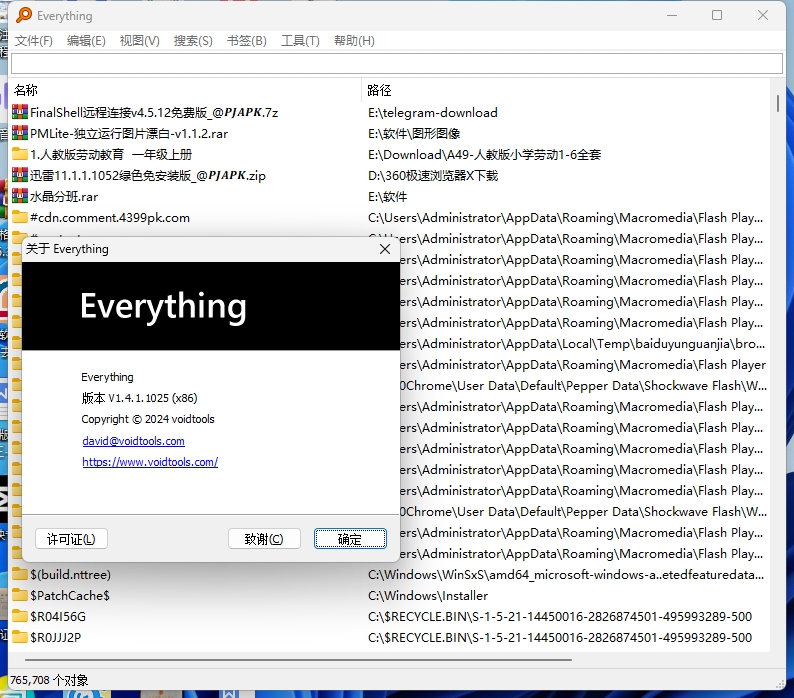Click the Everything magnifier app icon in title bar

coord(23,15)
